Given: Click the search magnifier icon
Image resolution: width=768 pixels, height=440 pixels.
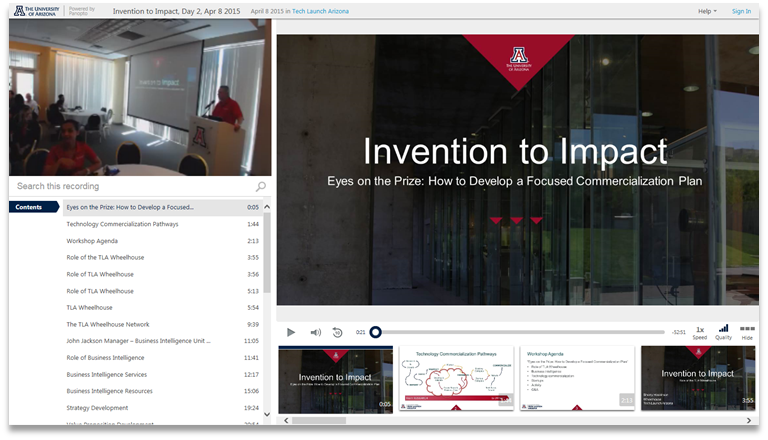Looking at the screenshot, I should click(x=261, y=186).
